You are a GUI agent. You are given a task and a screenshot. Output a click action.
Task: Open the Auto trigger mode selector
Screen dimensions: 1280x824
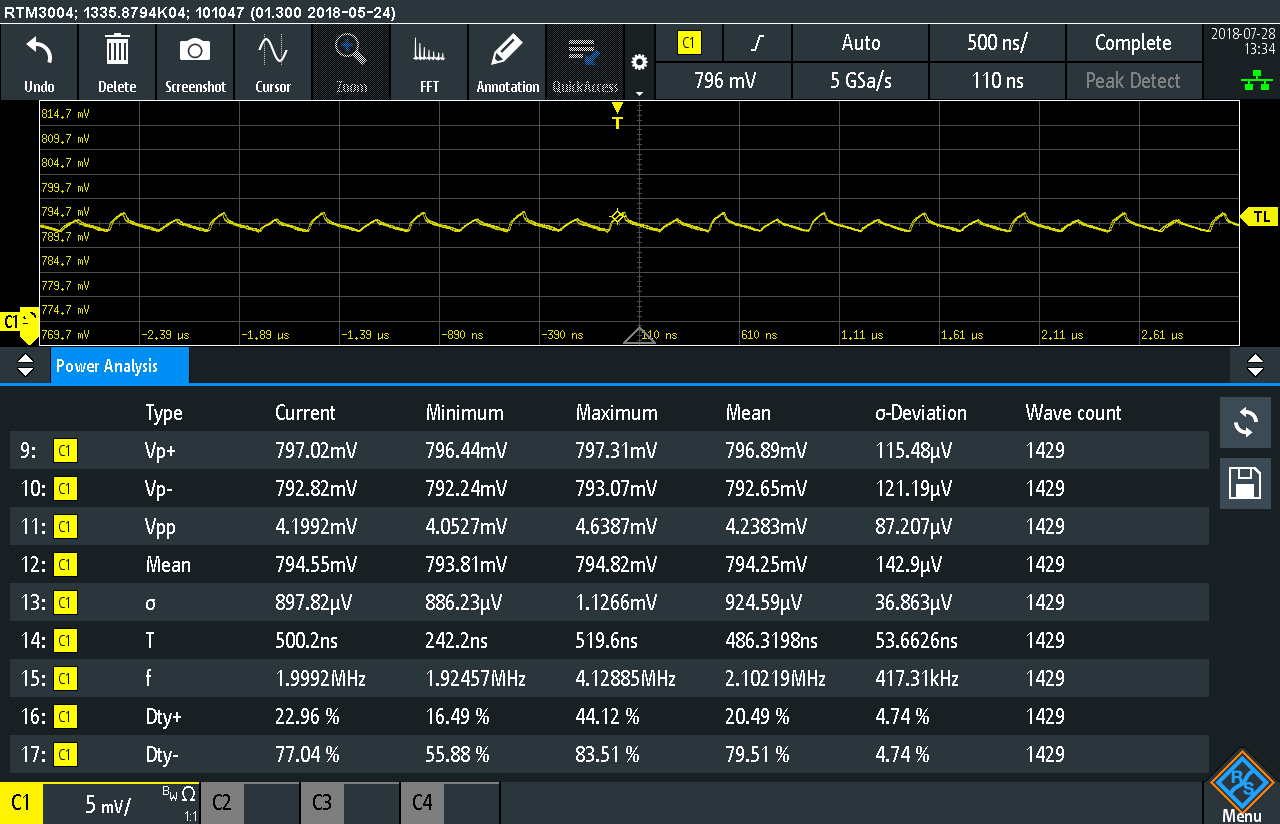(860, 43)
